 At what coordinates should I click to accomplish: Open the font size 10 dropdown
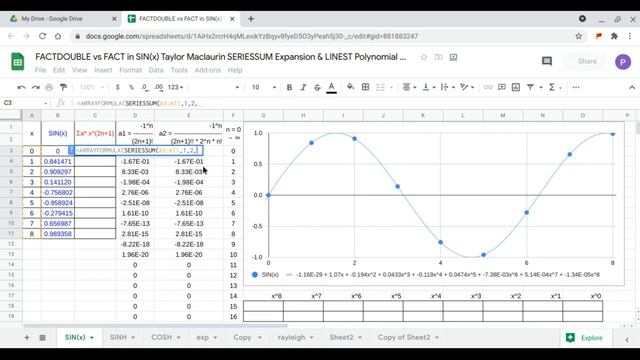coord(264,87)
